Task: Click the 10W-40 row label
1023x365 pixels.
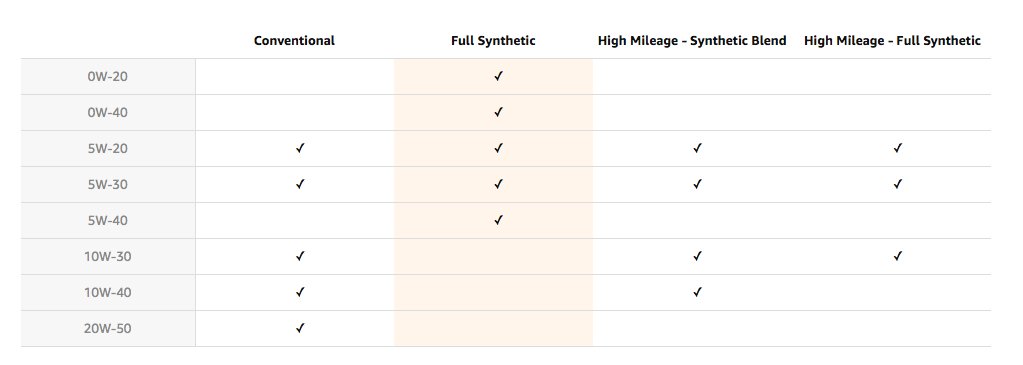Action: [x=108, y=292]
